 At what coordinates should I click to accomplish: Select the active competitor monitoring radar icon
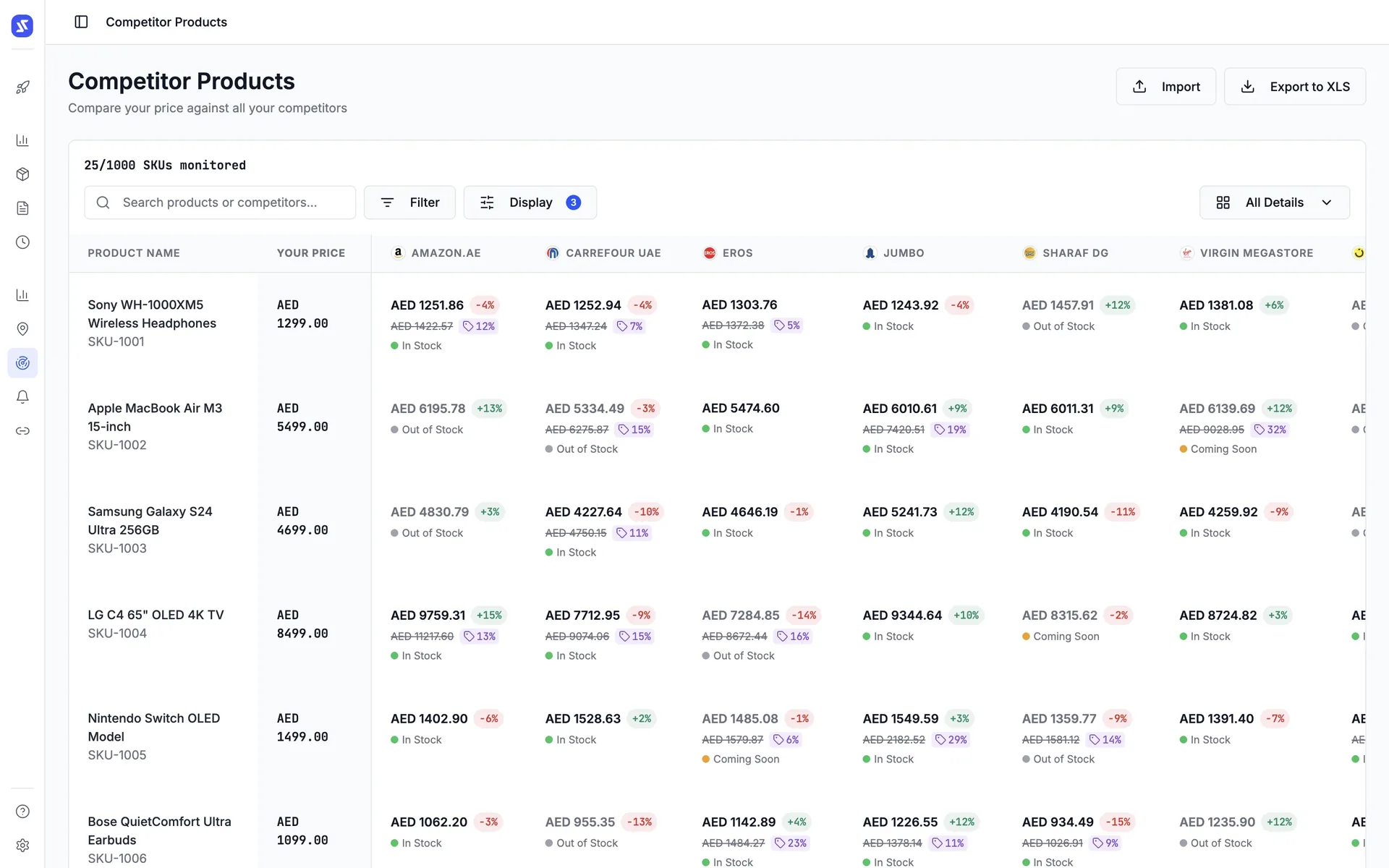[22, 362]
